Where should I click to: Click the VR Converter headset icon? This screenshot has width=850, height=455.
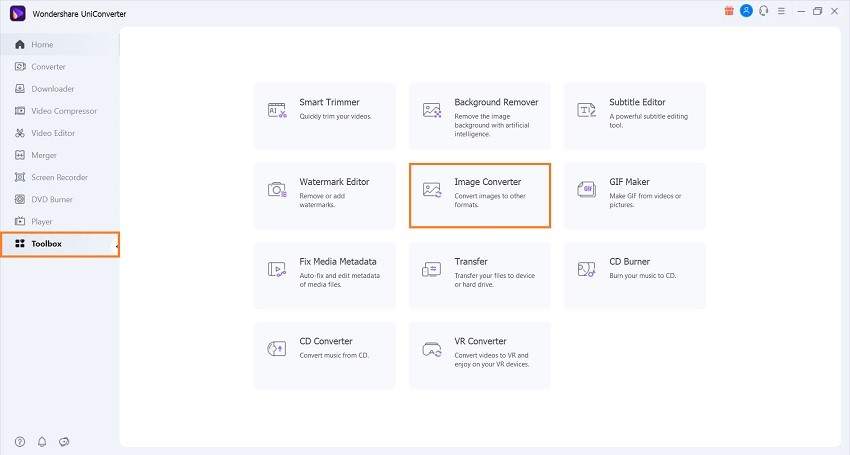point(432,350)
